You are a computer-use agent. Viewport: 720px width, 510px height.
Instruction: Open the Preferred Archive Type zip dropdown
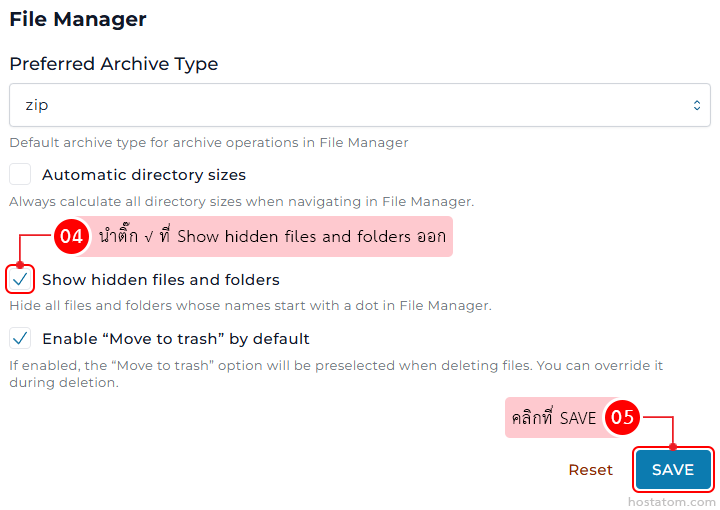point(360,105)
